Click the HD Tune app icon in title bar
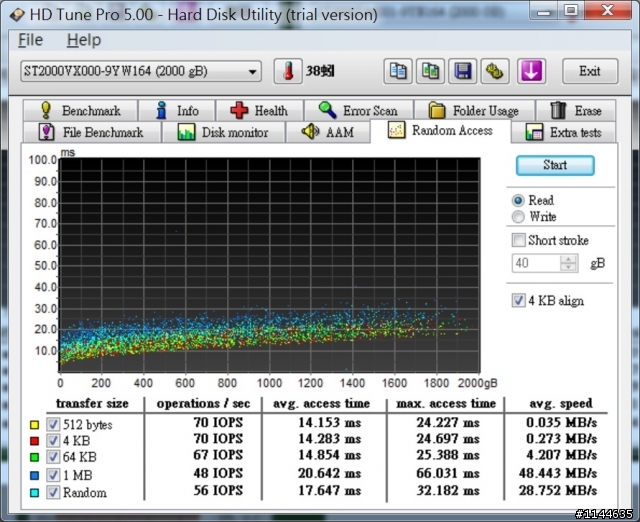 click(18, 15)
